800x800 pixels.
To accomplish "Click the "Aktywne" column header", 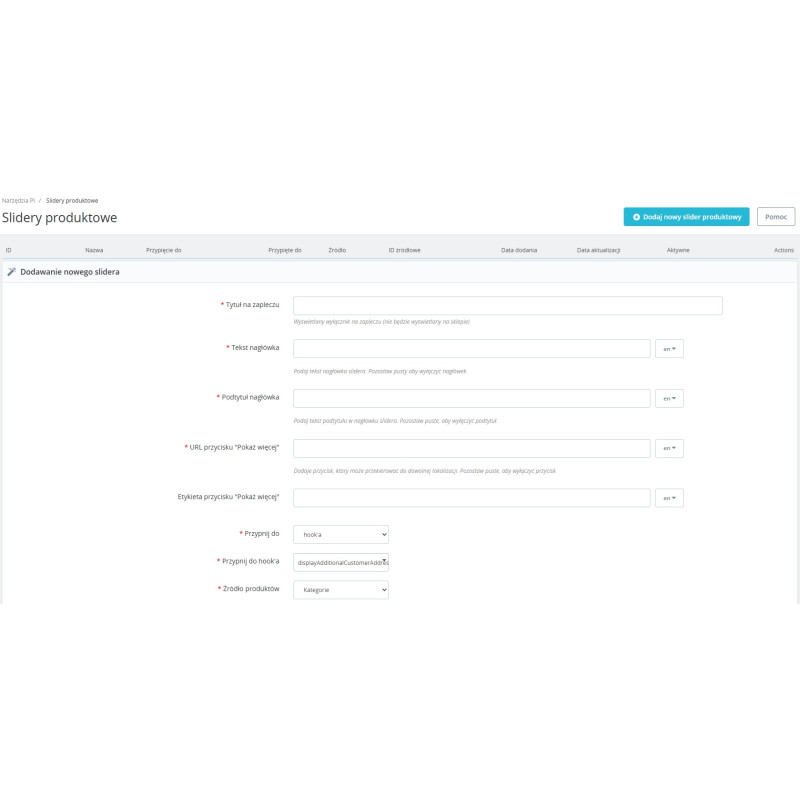I will click(x=678, y=250).
